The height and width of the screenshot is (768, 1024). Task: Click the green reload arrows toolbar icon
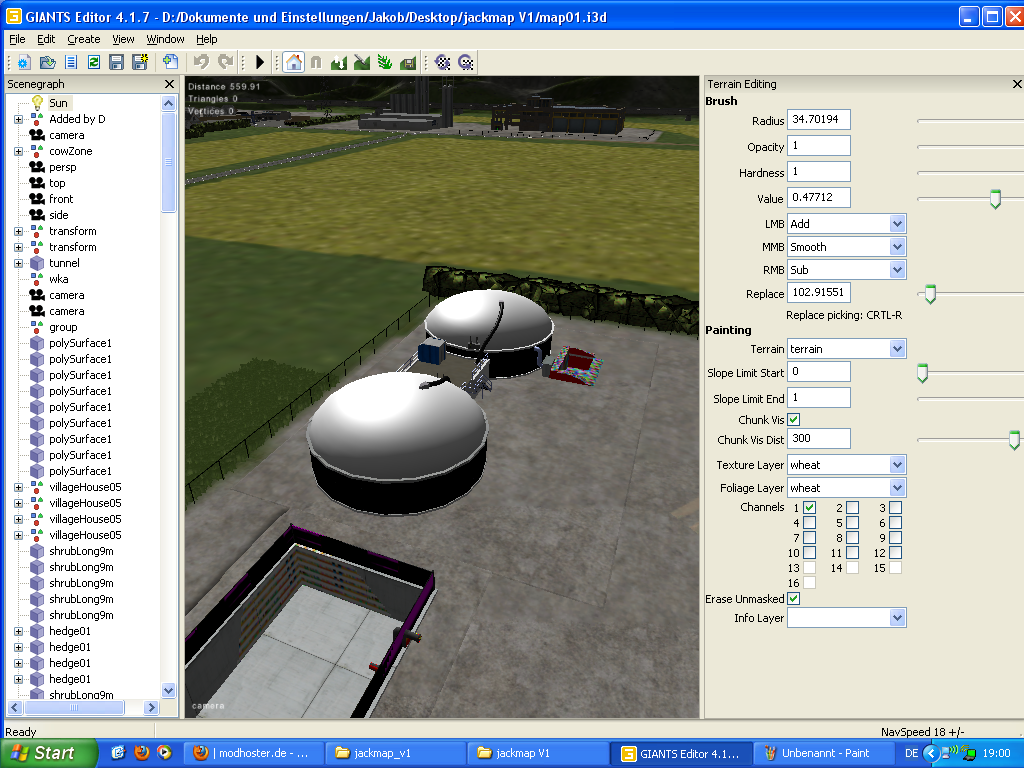(93, 63)
